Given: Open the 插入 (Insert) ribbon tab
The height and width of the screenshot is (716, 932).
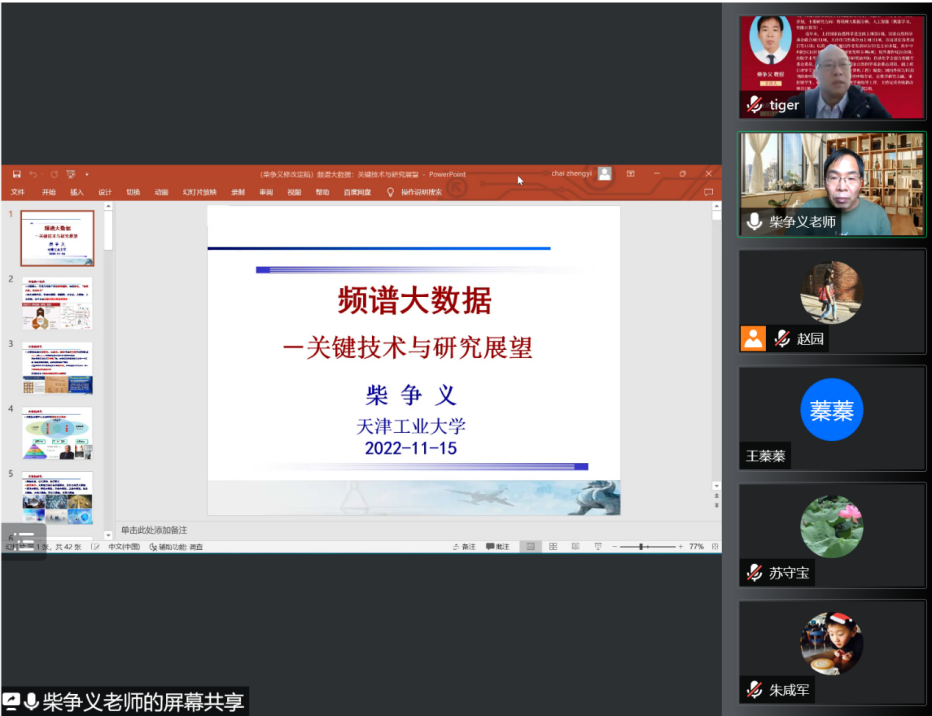Looking at the screenshot, I should point(77,192).
